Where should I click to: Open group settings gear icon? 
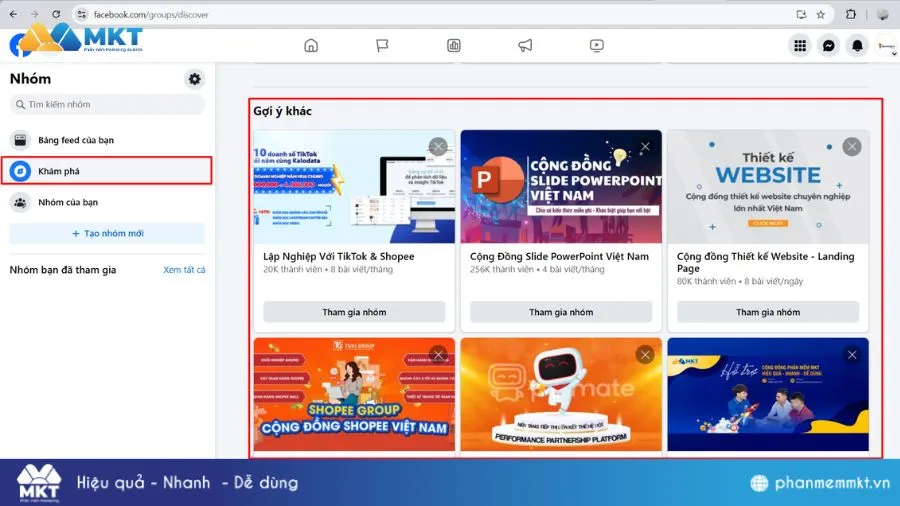195,79
